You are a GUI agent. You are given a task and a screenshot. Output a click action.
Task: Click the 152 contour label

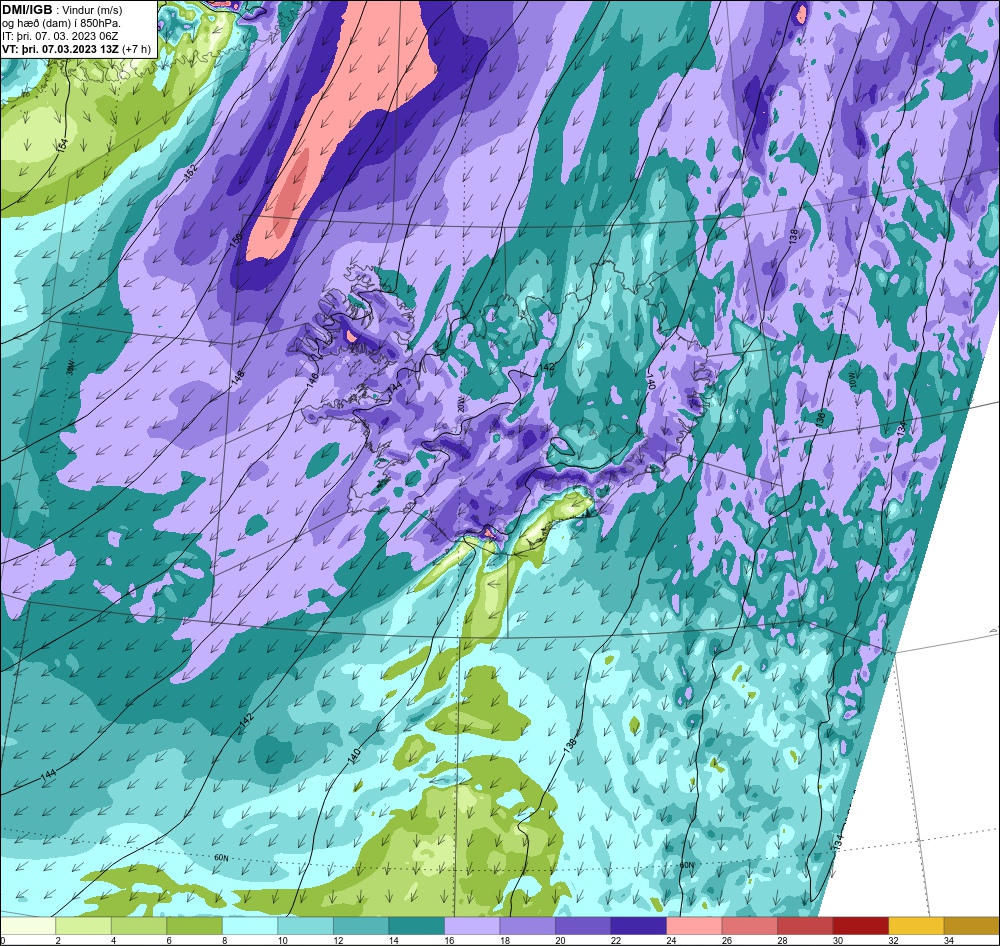coord(191,172)
